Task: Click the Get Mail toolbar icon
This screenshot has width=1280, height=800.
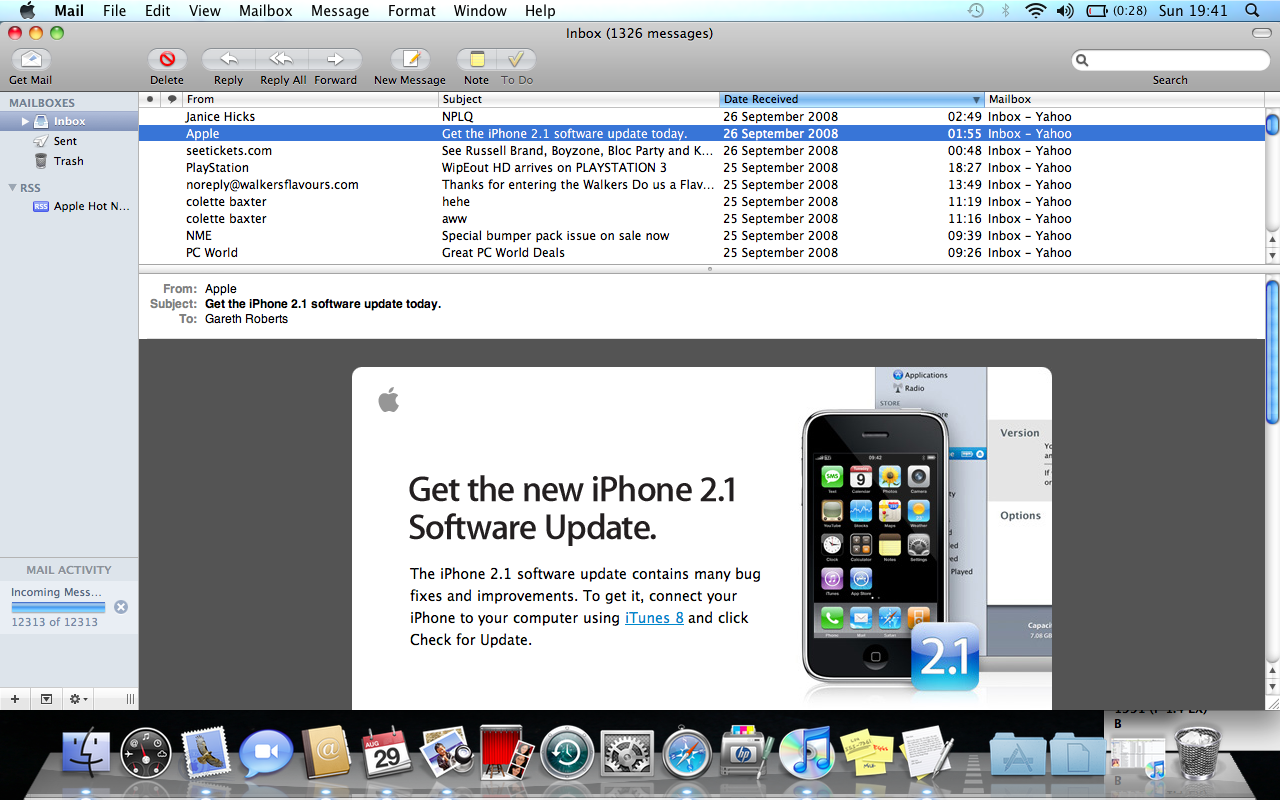Action: click(31, 60)
